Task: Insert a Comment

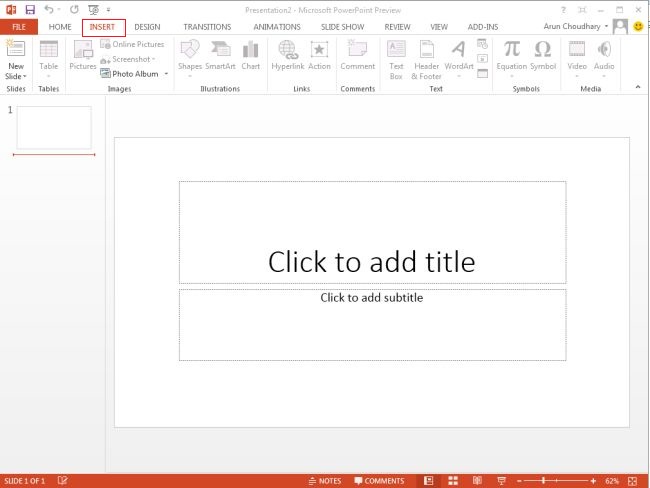Action: point(357,55)
